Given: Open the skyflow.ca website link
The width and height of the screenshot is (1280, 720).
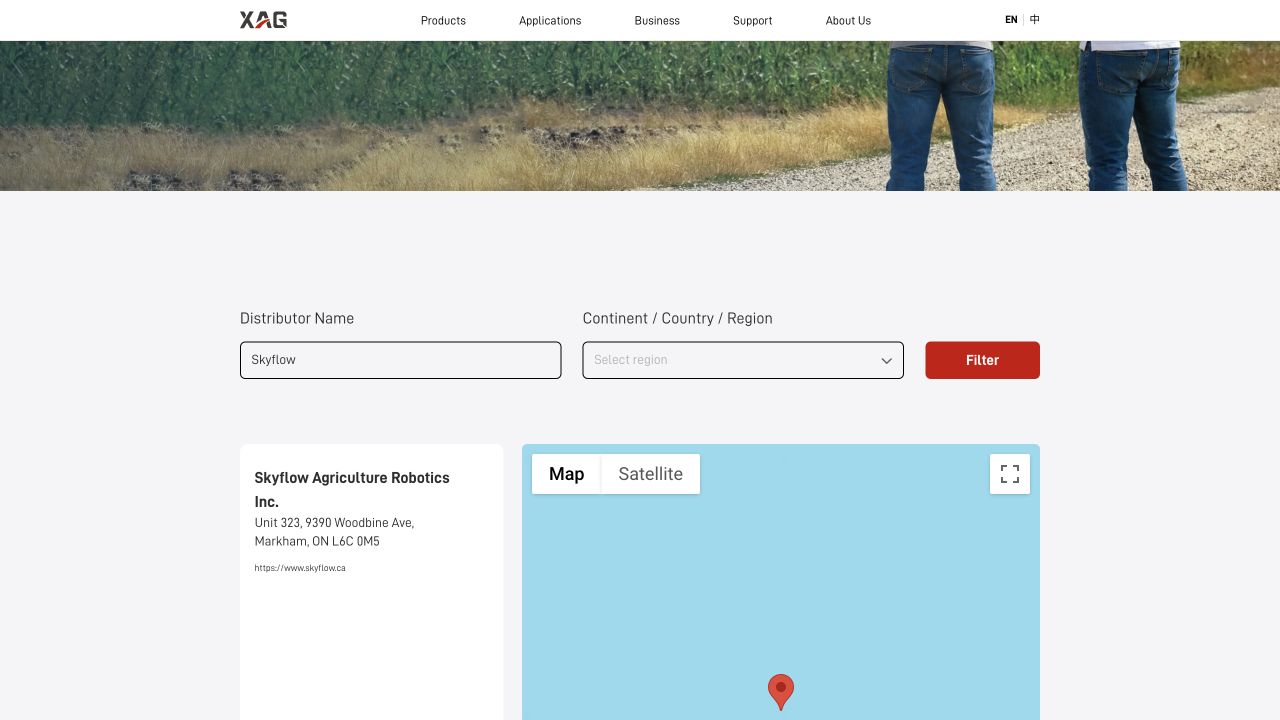Looking at the screenshot, I should click(300, 568).
